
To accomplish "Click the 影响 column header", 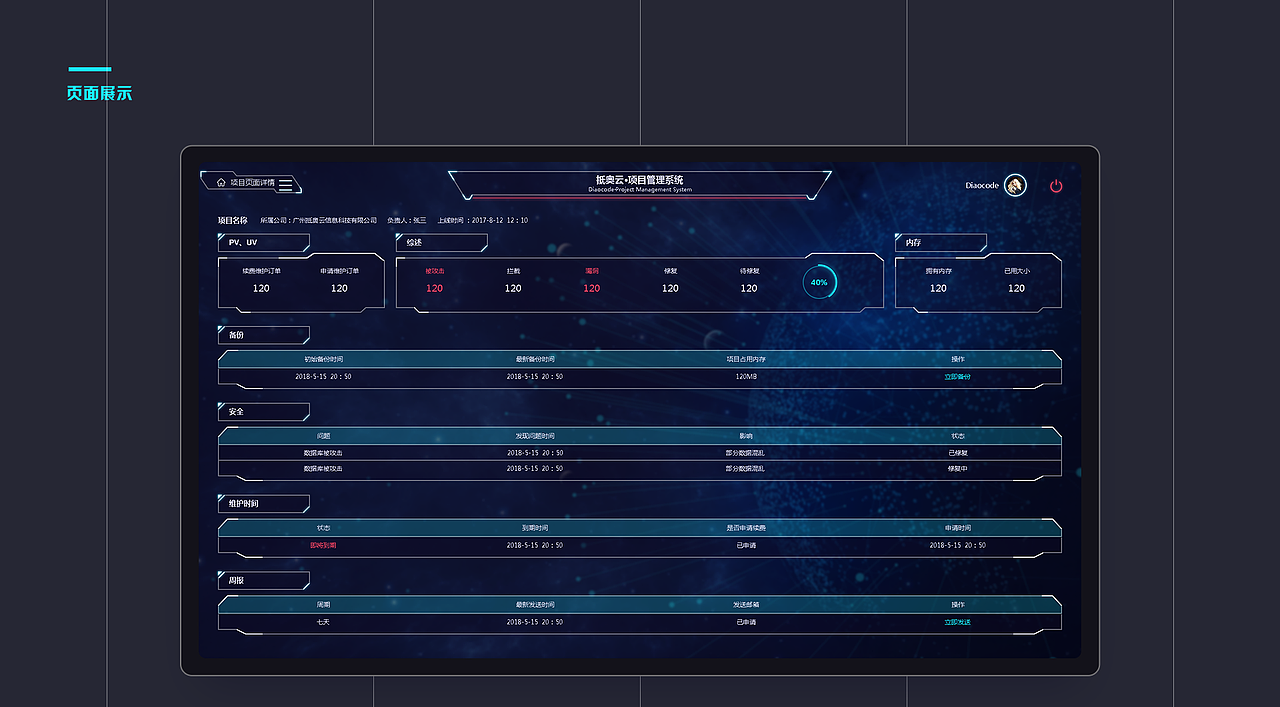I will (x=746, y=436).
